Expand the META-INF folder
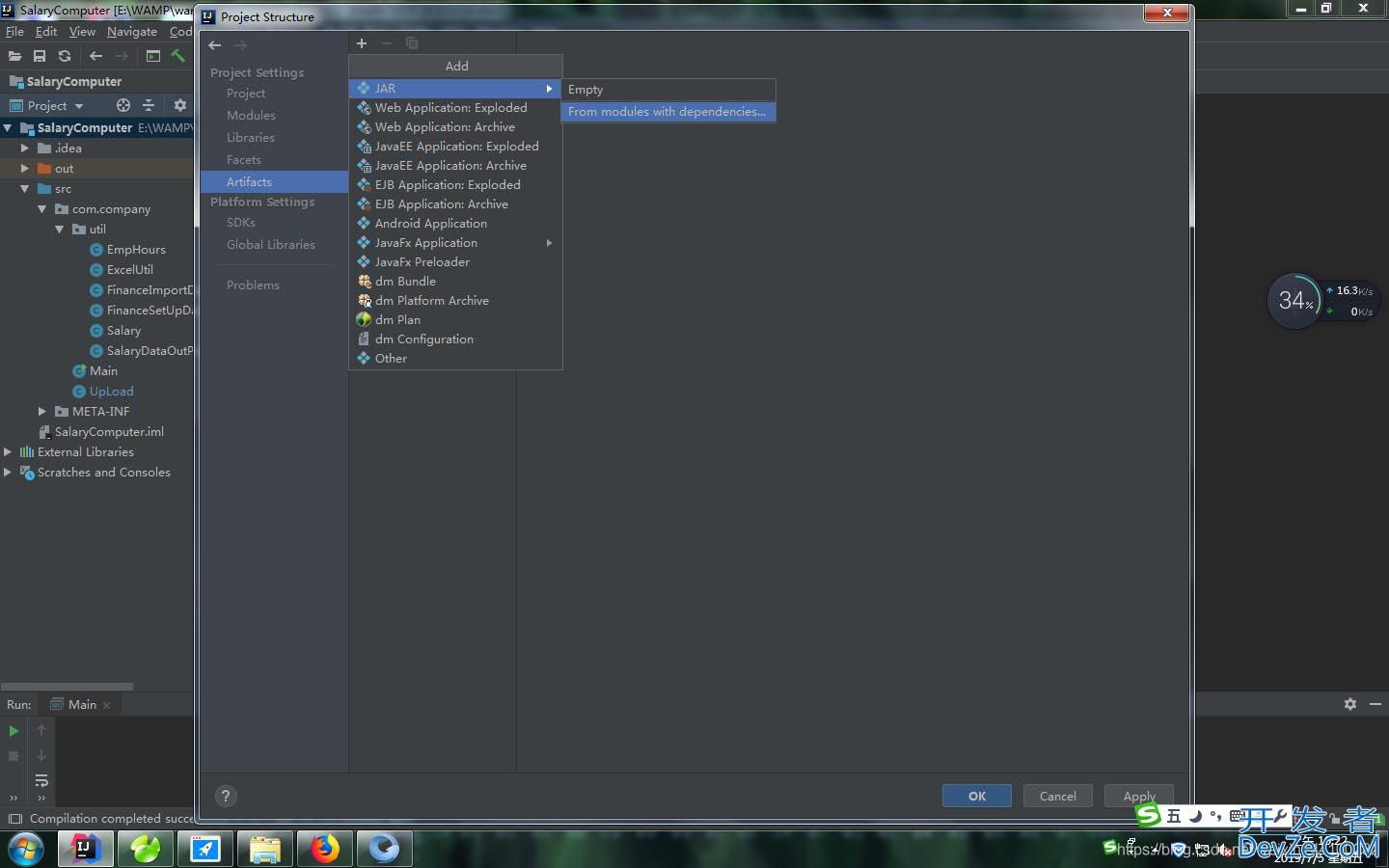The image size is (1389, 868). pyautogui.click(x=42, y=411)
